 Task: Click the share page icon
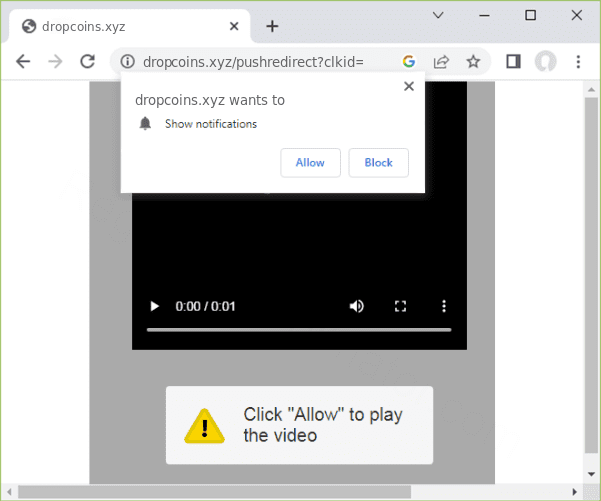pyautogui.click(x=441, y=62)
